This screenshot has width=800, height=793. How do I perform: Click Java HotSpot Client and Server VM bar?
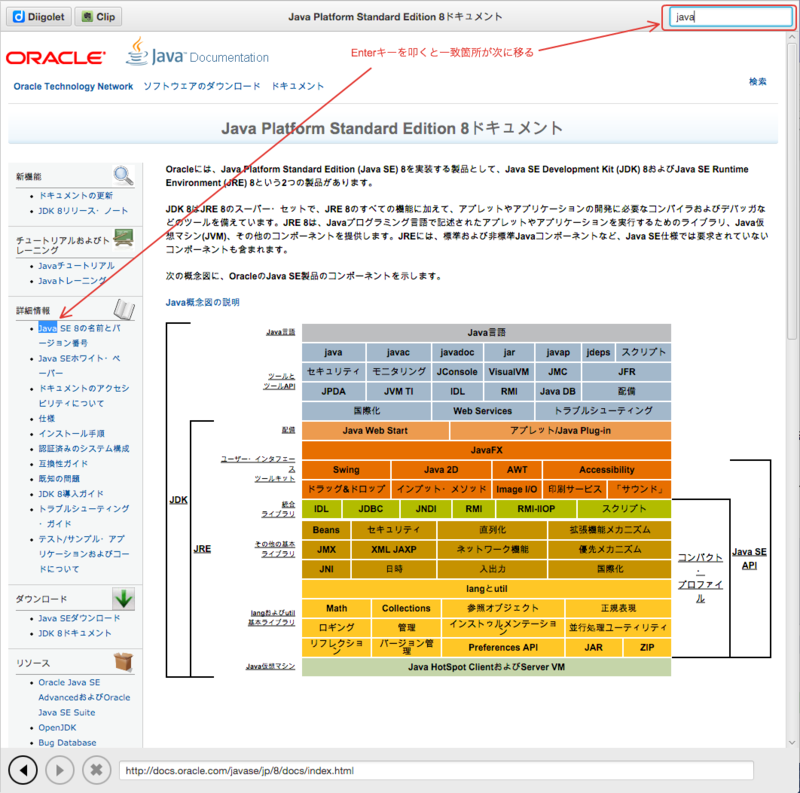(x=486, y=667)
